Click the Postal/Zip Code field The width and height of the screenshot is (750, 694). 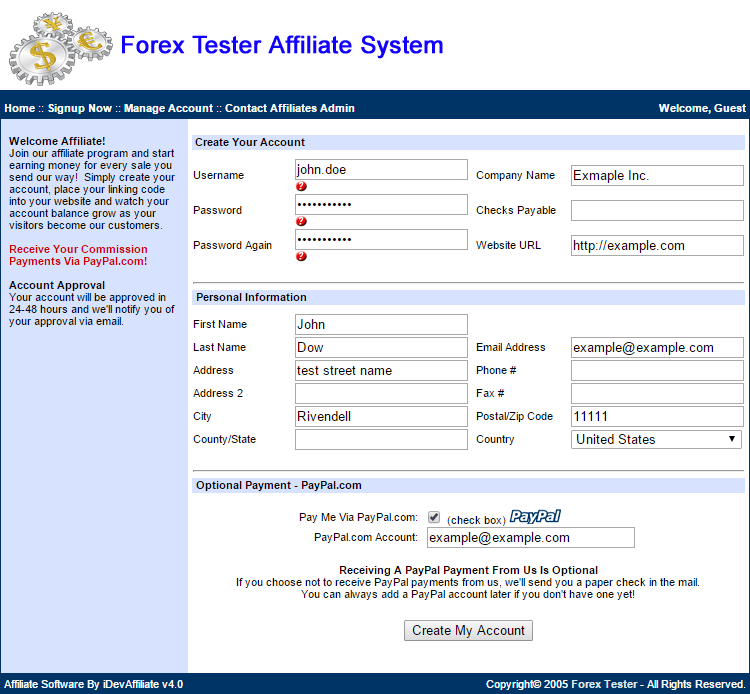point(657,416)
